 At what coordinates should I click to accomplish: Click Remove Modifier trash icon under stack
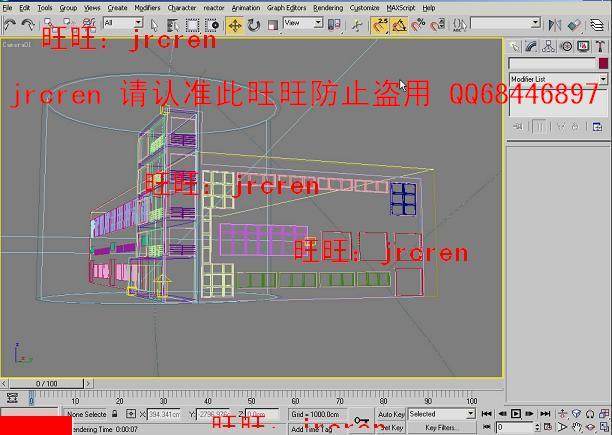[575, 126]
